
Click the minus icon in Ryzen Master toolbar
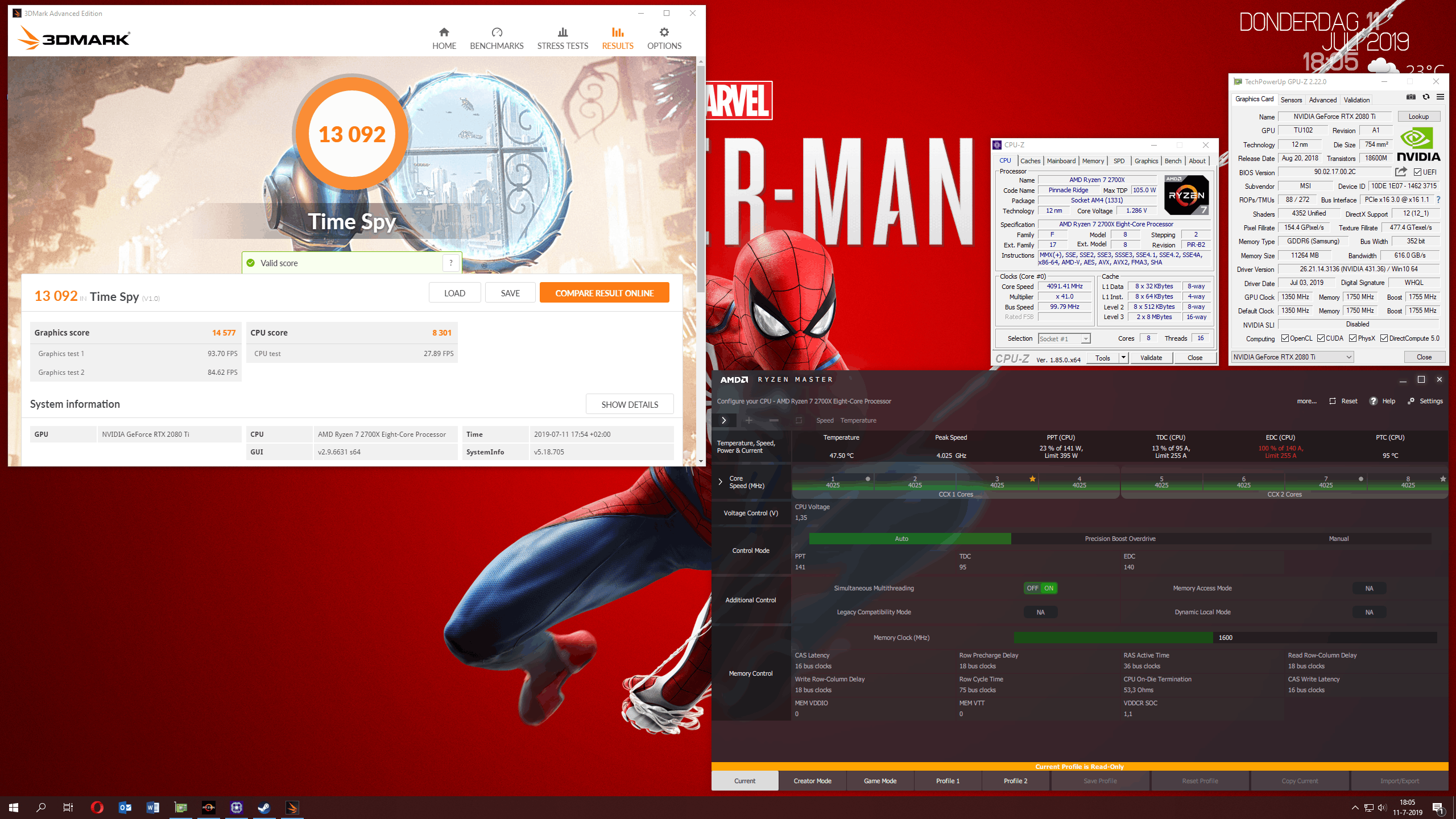tap(773, 420)
